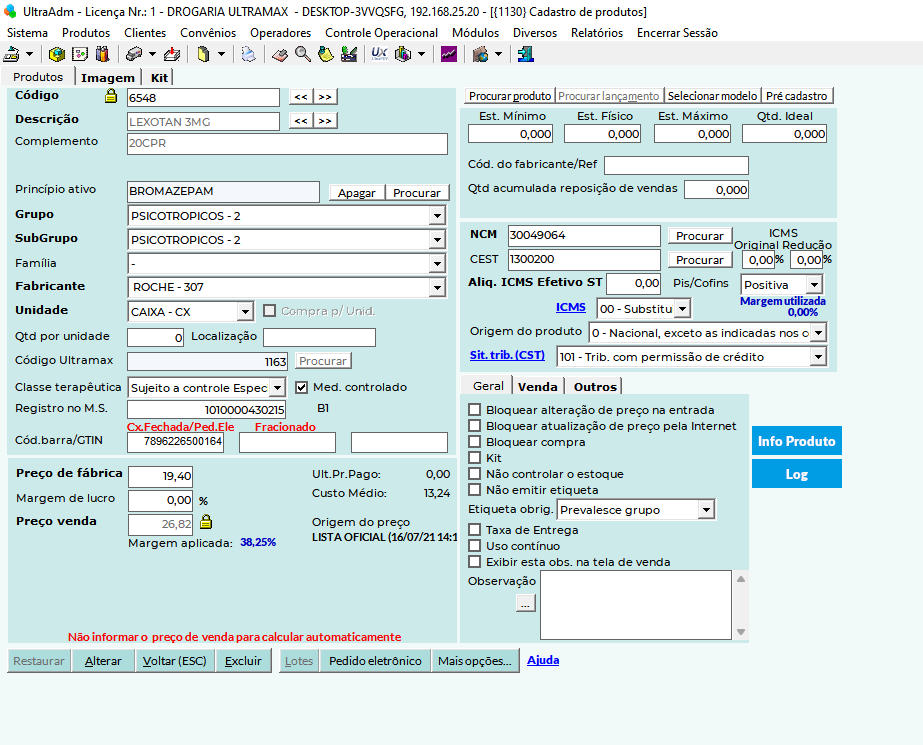This screenshot has width=923, height=745.
Task: Open dropdown arrow next to cash register icon
Action: click(29, 55)
